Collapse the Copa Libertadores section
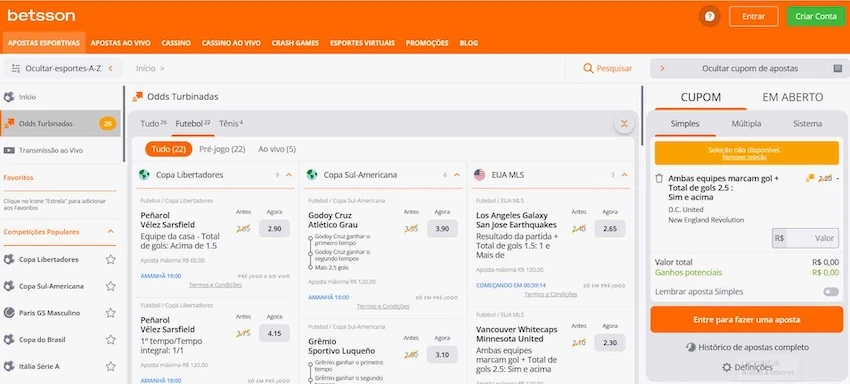Viewport: 850px width, 384px height. (289, 175)
